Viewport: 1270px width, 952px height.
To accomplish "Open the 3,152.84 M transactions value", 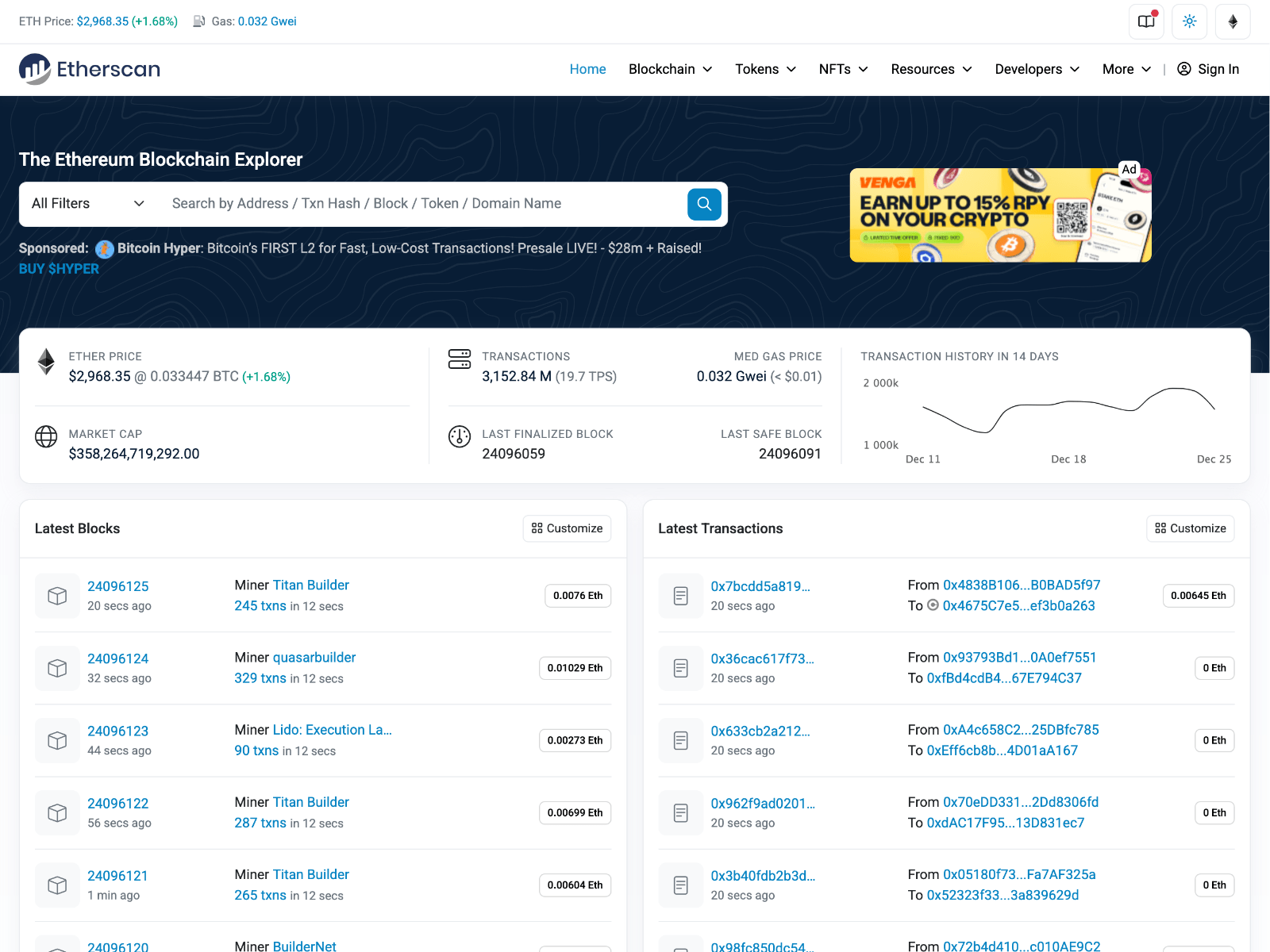I will 517,377.
